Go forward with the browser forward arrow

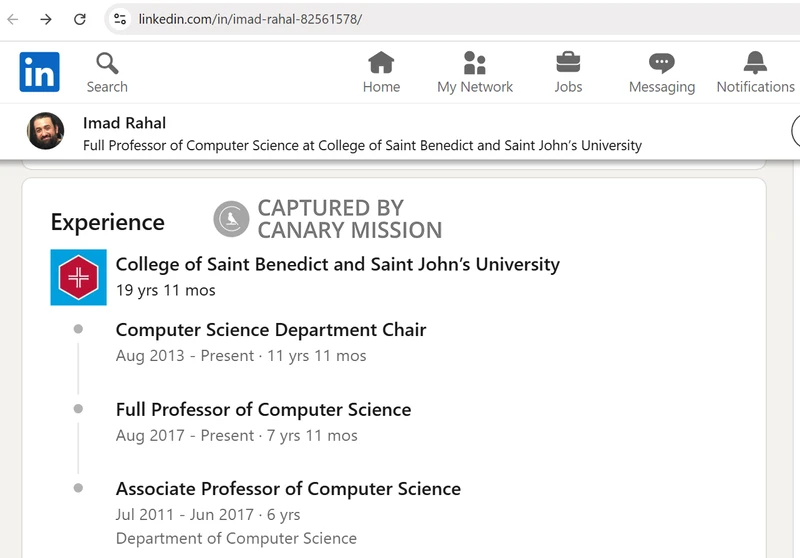pyautogui.click(x=46, y=19)
